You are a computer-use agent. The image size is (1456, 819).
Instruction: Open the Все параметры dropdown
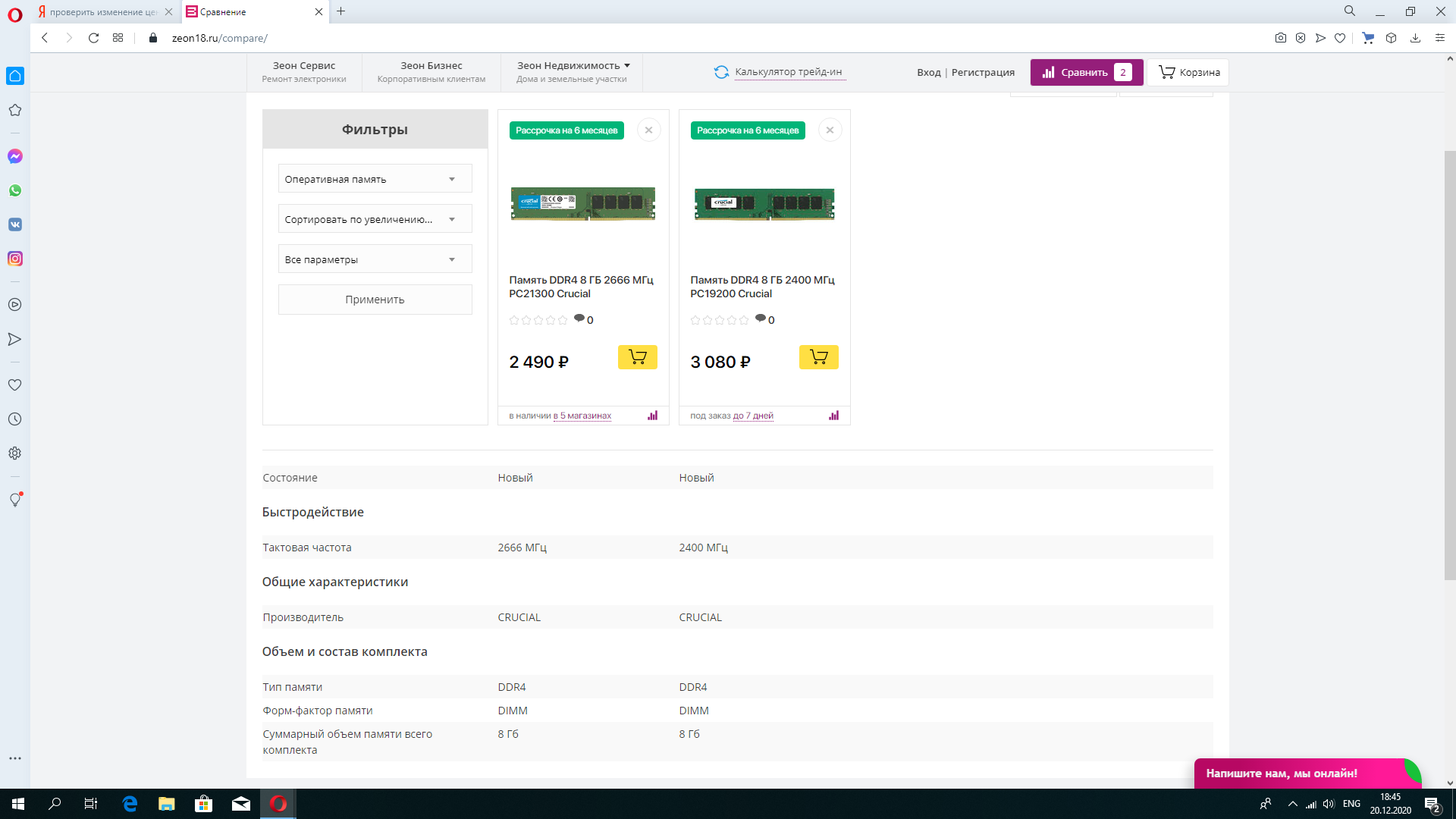(375, 259)
